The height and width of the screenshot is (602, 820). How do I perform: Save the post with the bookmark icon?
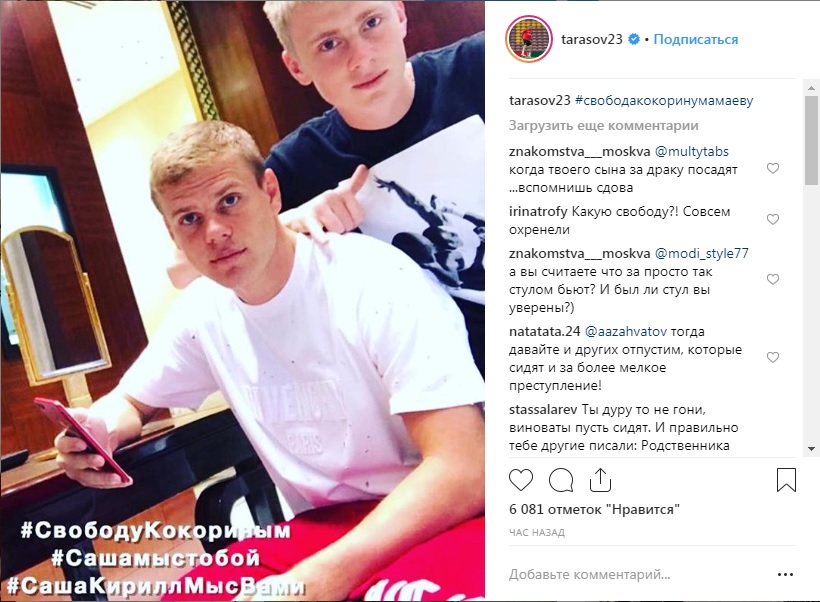(x=786, y=480)
